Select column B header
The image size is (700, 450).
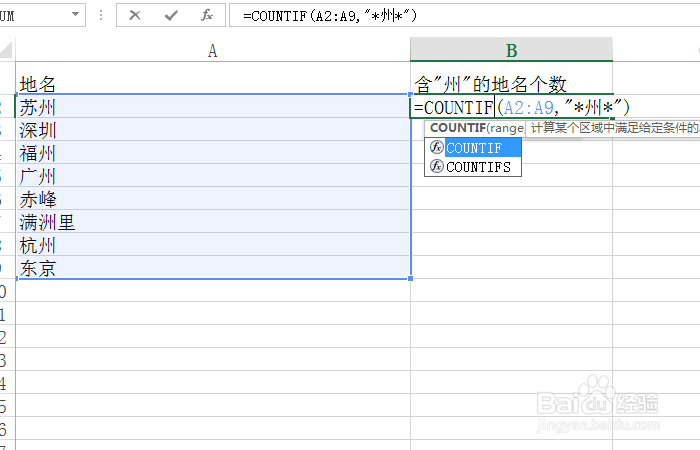[511, 50]
